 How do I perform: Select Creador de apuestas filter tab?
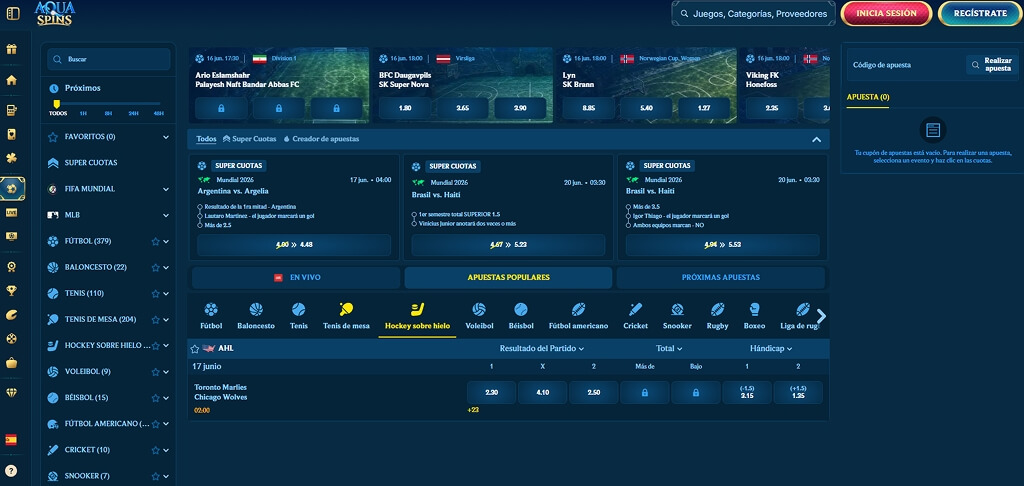click(x=321, y=139)
